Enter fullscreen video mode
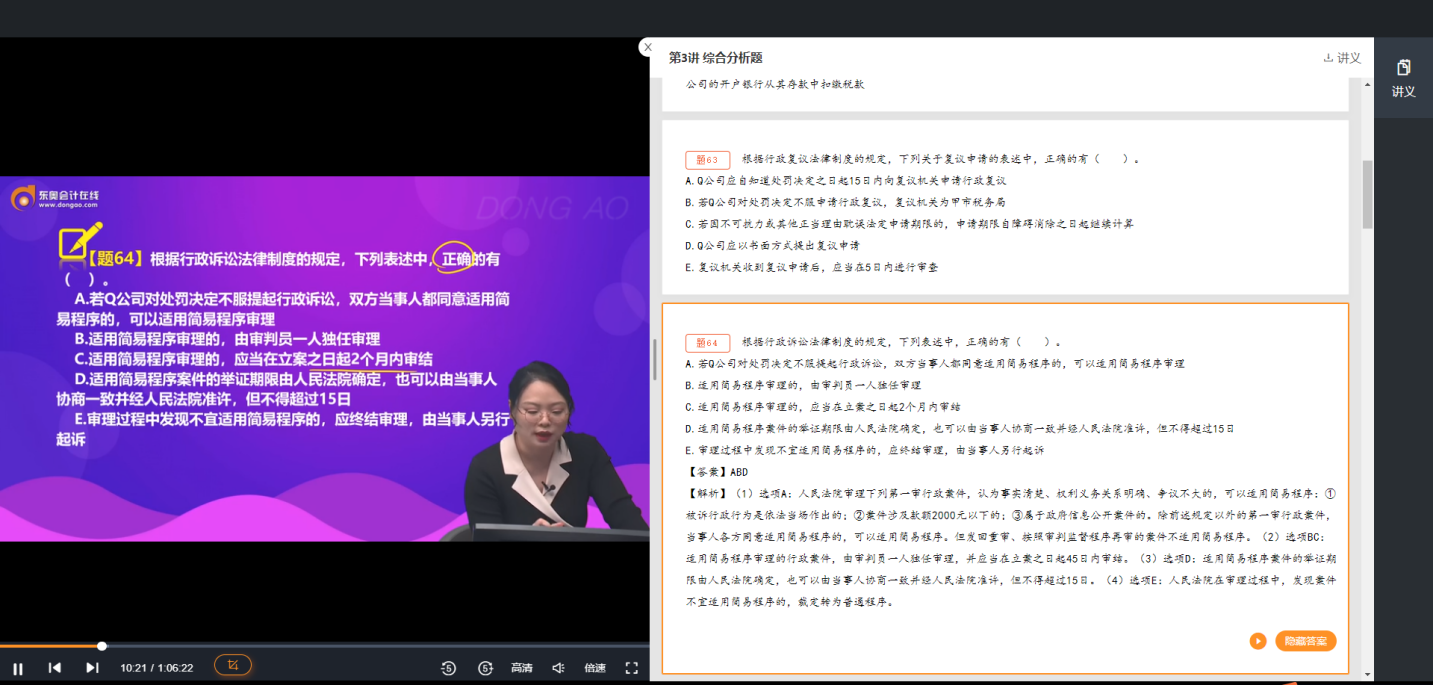This screenshot has height=685, width=1433. tap(631, 667)
